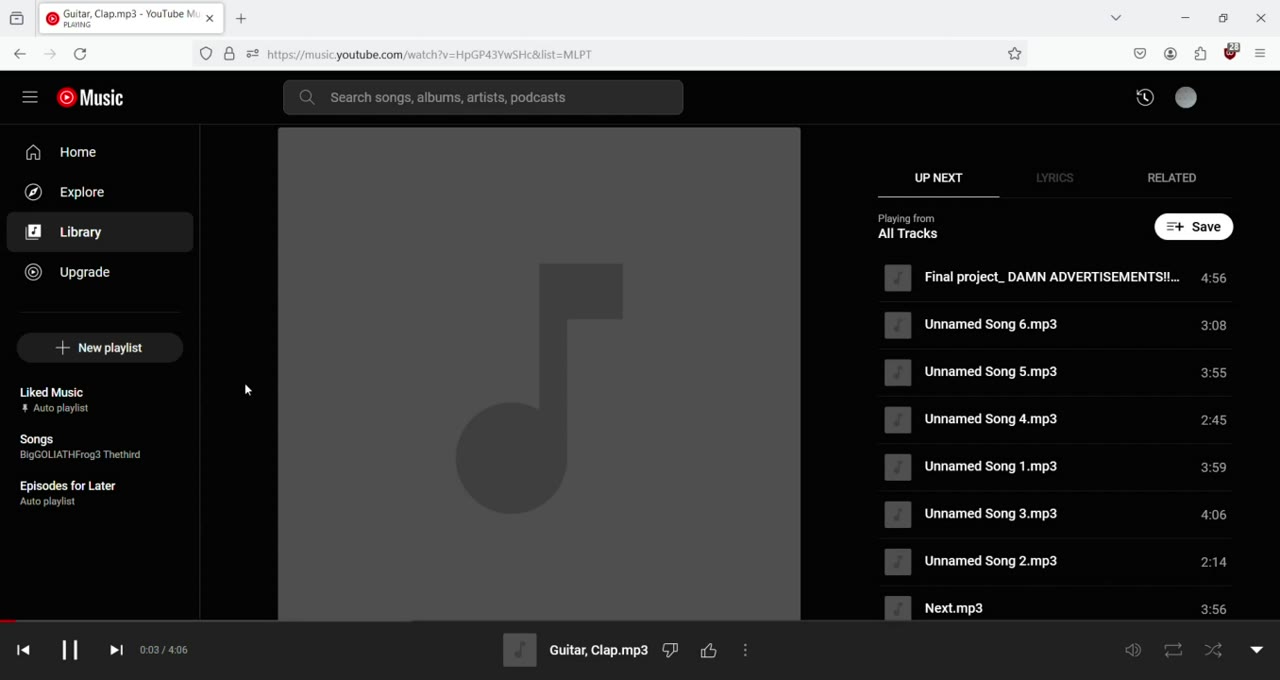Create a New playlist
This screenshot has height=680, width=1280.
click(x=100, y=348)
